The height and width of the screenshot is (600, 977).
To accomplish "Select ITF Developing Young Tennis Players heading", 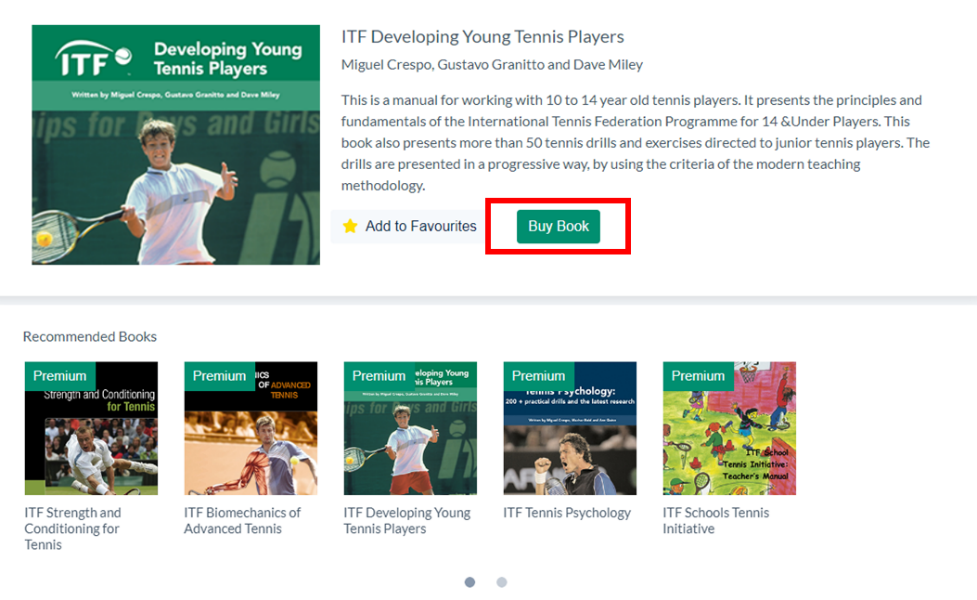I will (x=482, y=37).
